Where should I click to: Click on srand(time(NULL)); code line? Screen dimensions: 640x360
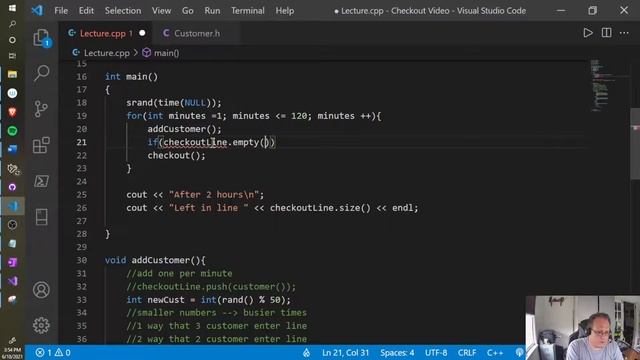(173, 103)
